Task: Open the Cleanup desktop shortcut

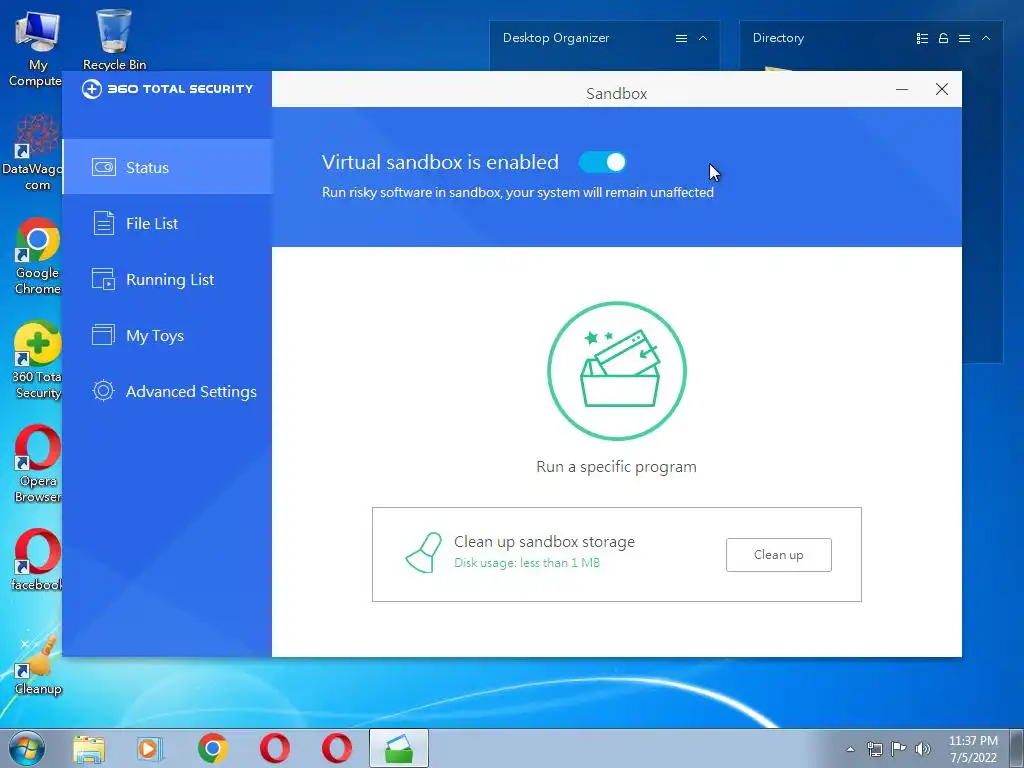Action: pyautogui.click(x=38, y=664)
